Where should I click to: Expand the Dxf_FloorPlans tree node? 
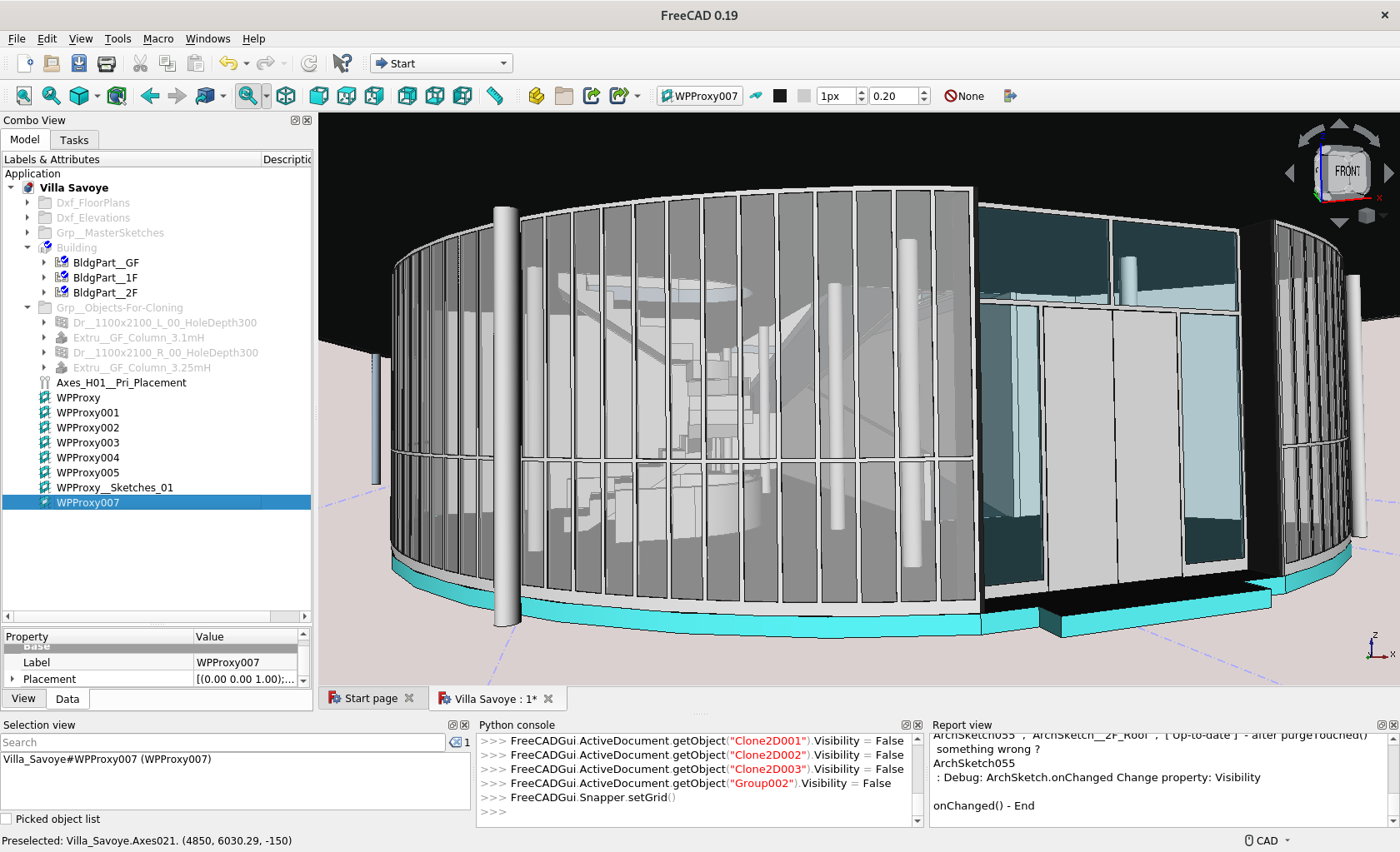tap(27, 203)
